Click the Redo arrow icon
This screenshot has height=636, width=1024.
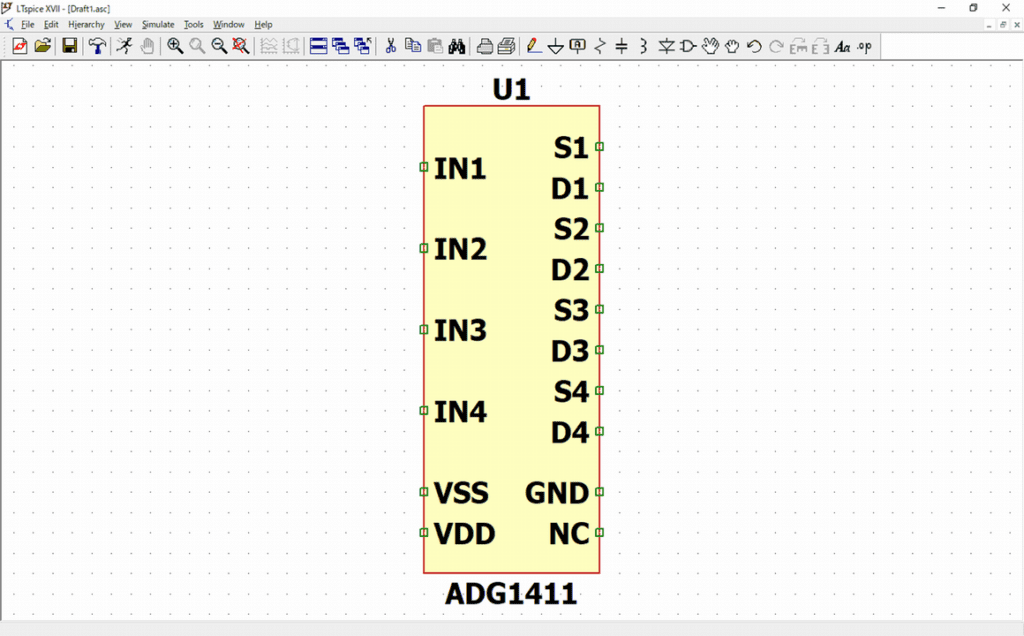[x=776, y=46]
